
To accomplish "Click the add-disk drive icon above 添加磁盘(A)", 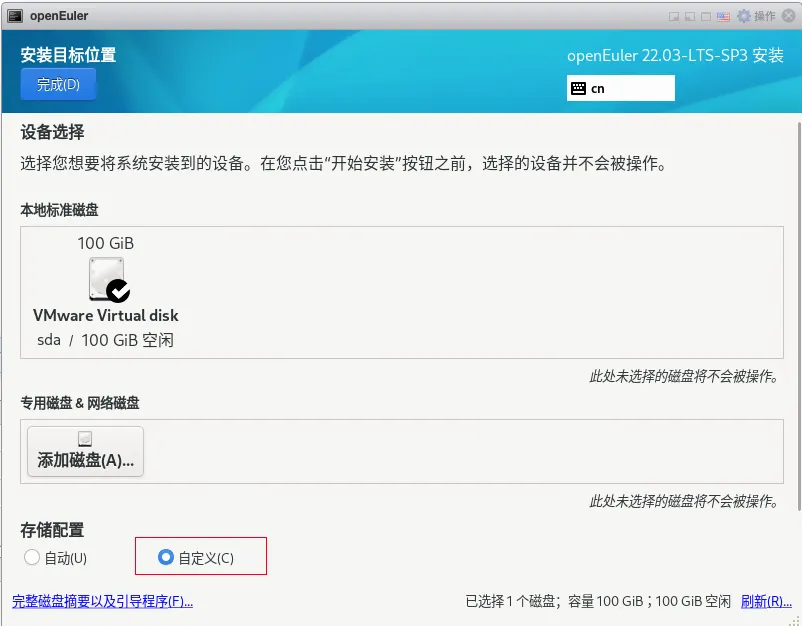I will tap(85, 440).
